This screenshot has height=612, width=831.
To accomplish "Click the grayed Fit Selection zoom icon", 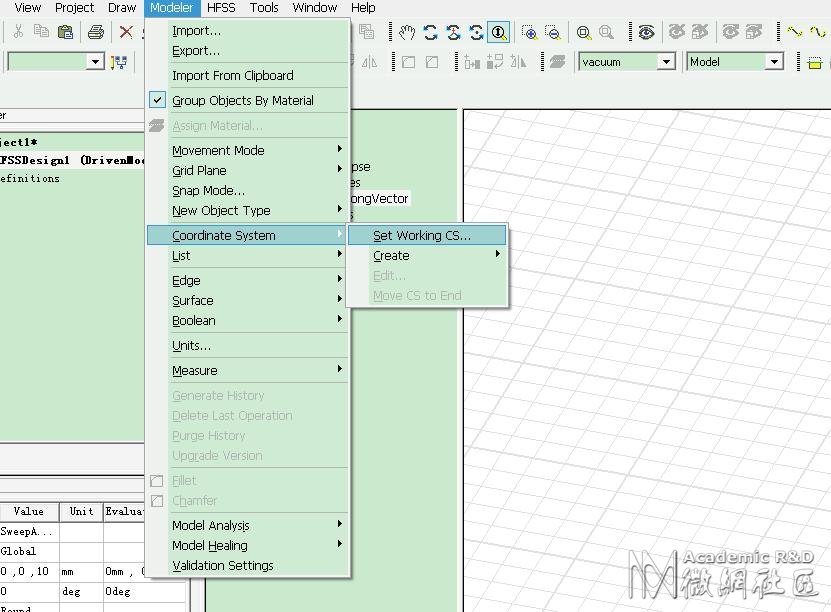I will [606, 33].
